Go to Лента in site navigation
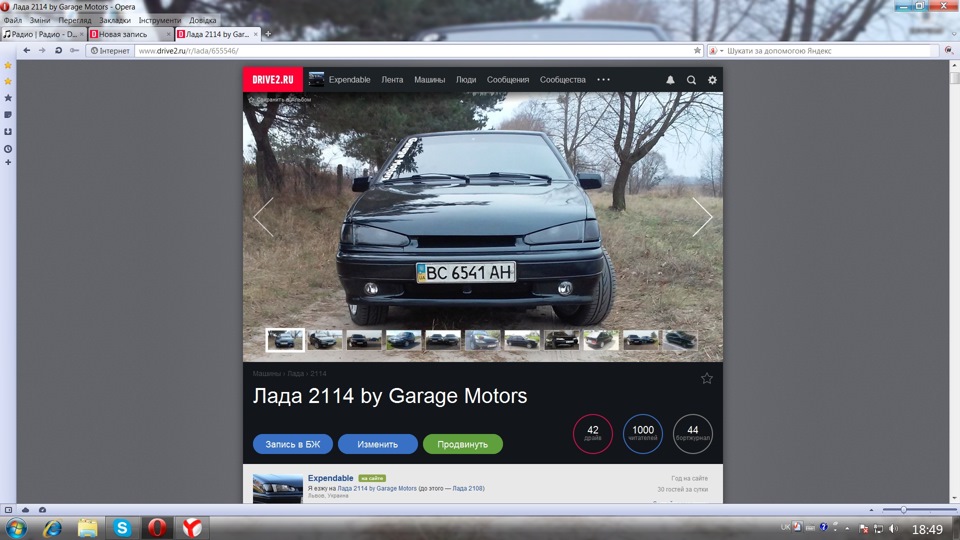Screen dimensions: 960x540 [x=392, y=80]
